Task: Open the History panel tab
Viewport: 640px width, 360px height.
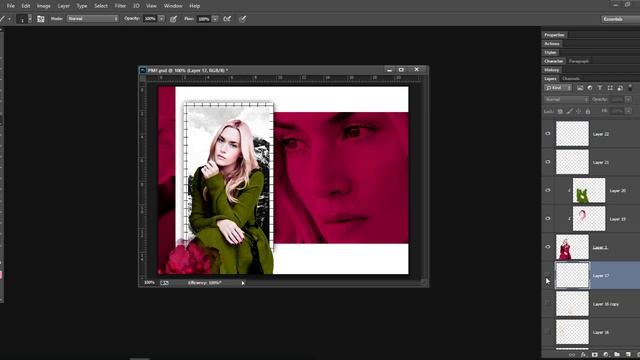Action: coord(551,70)
